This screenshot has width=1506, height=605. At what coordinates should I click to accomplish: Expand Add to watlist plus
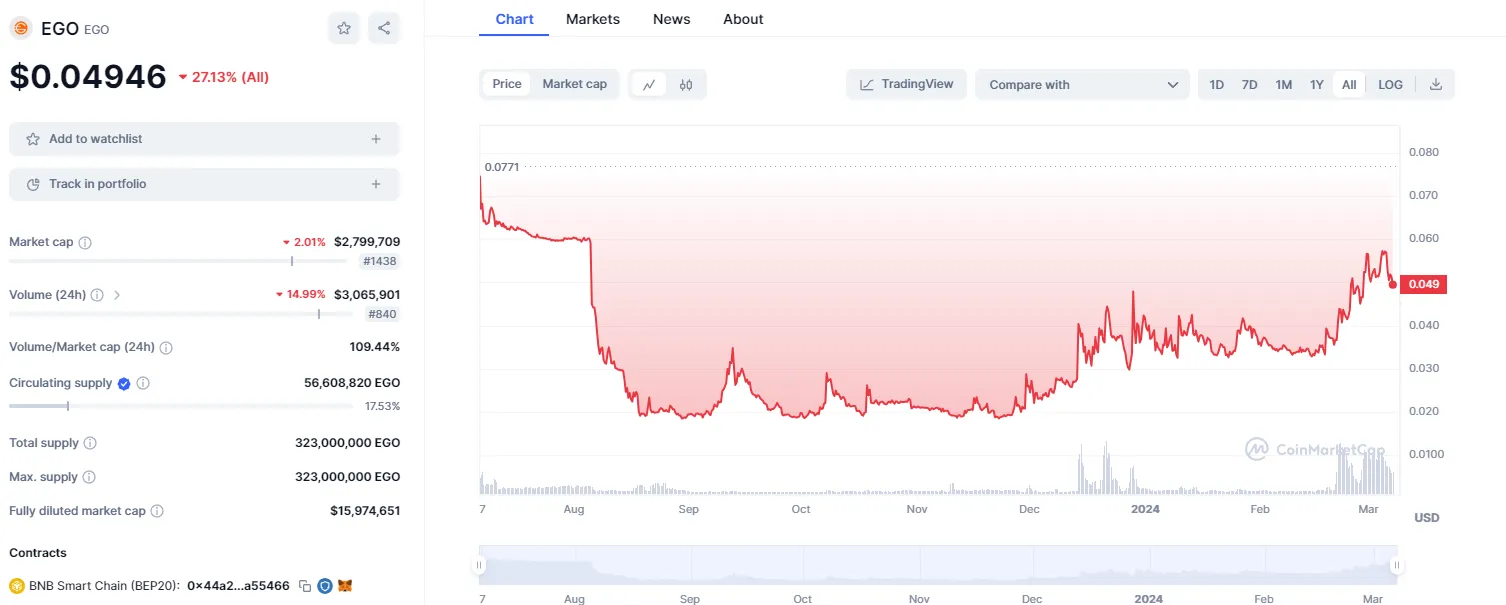[x=376, y=139]
